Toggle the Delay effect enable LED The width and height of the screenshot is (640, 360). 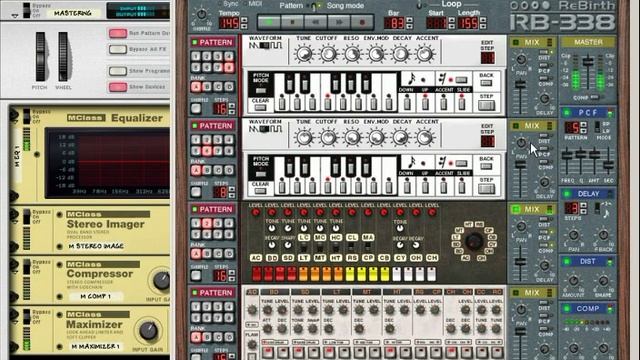coord(567,193)
